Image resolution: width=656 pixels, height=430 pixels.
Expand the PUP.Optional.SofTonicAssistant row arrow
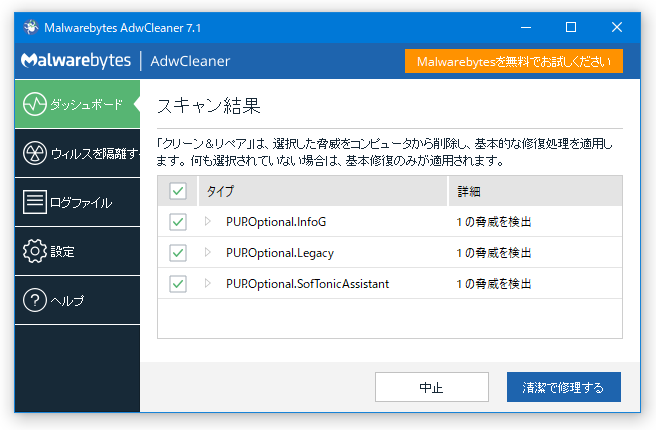(208, 283)
